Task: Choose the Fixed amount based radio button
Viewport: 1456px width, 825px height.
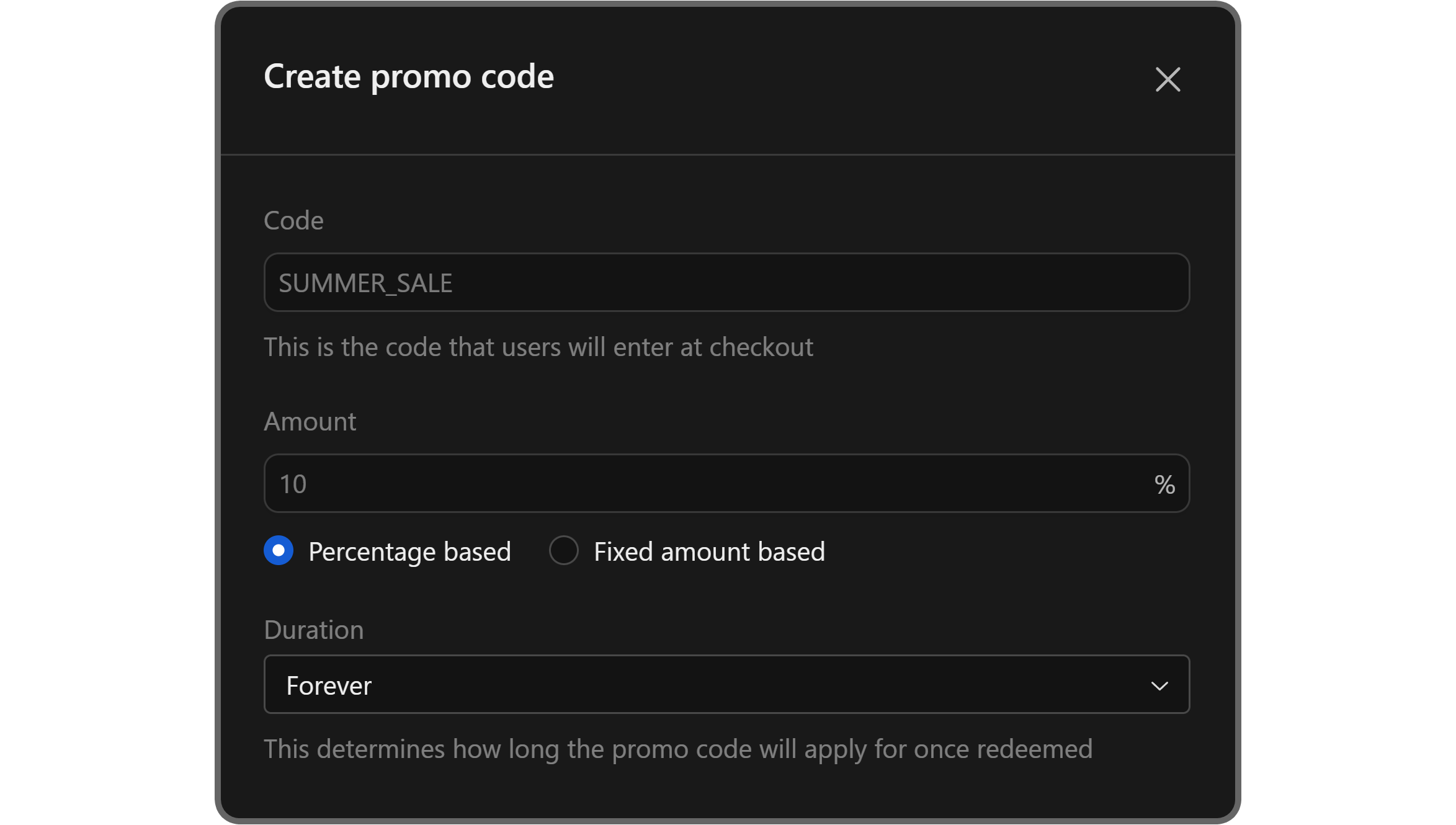Action: pyautogui.click(x=563, y=551)
